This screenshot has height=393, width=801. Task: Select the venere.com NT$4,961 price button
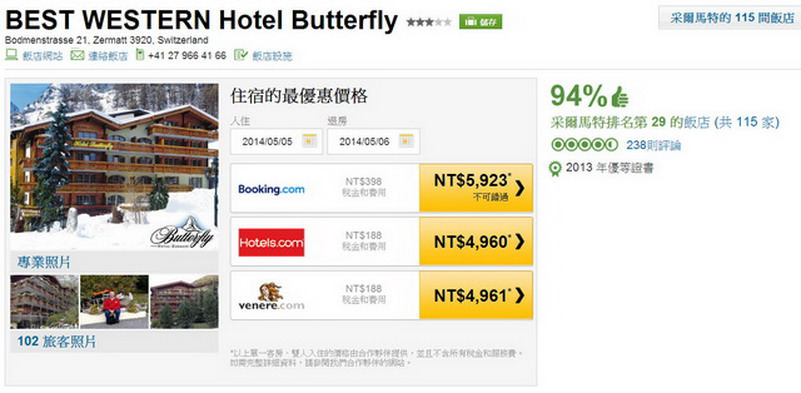click(476, 295)
